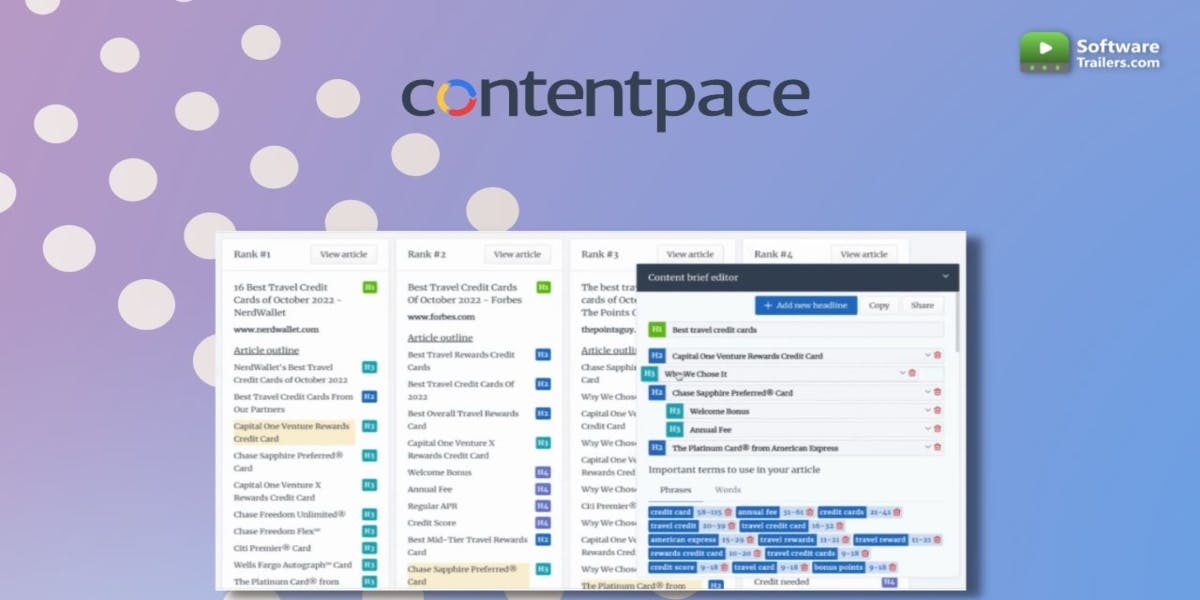This screenshot has width=1200, height=600.
Task: Open dropdown on Chase Sapphire Preferred editor row
Action: coord(927,392)
